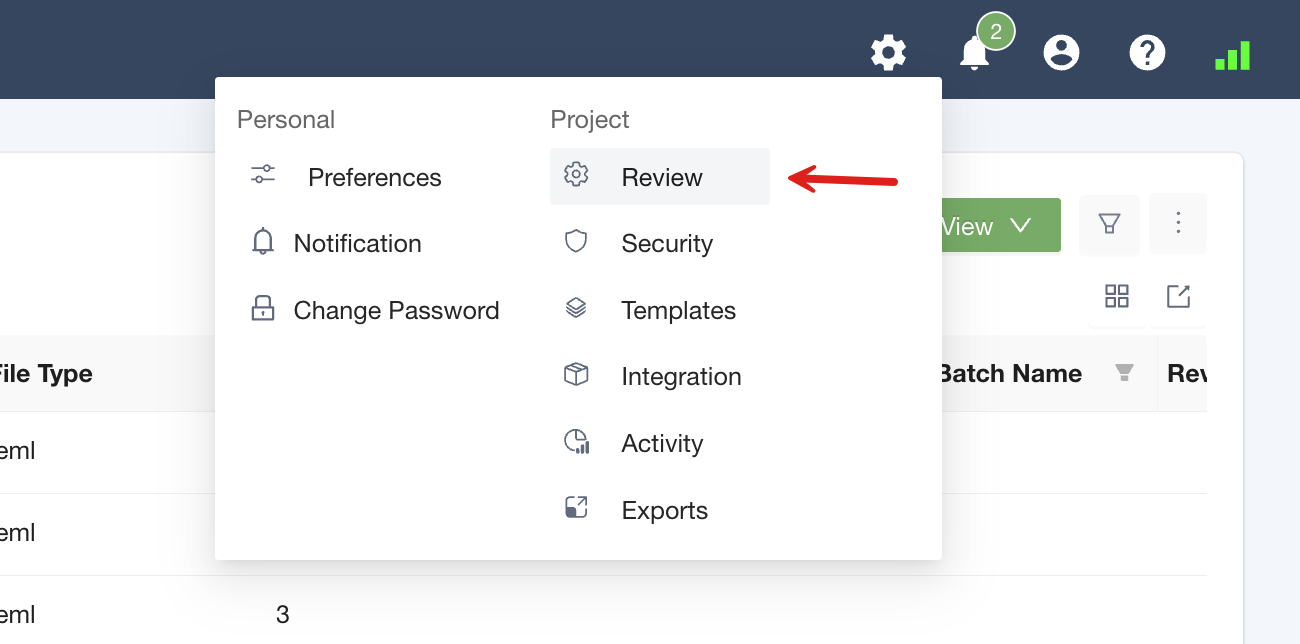Viewport: 1300px width, 644px height.
Task: Open Exports in Project menu
Action: pos(664,511)
